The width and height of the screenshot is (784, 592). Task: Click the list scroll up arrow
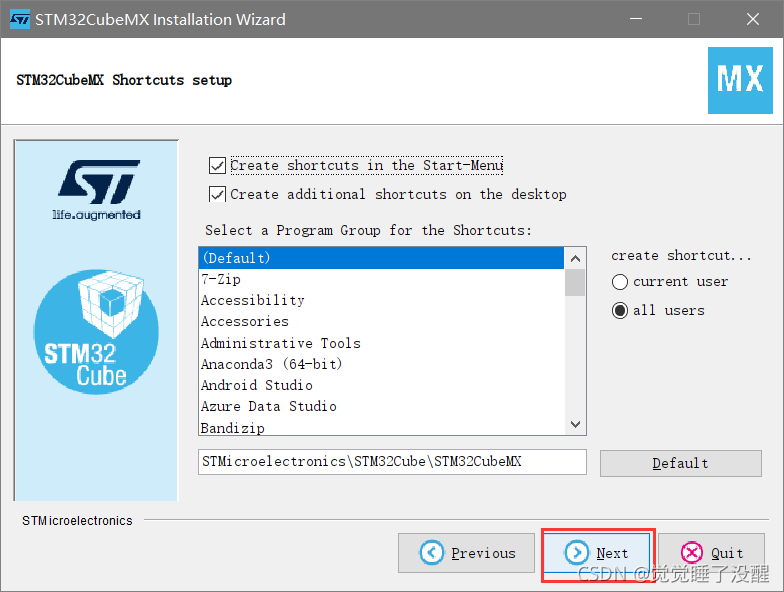tap(575, 258)
